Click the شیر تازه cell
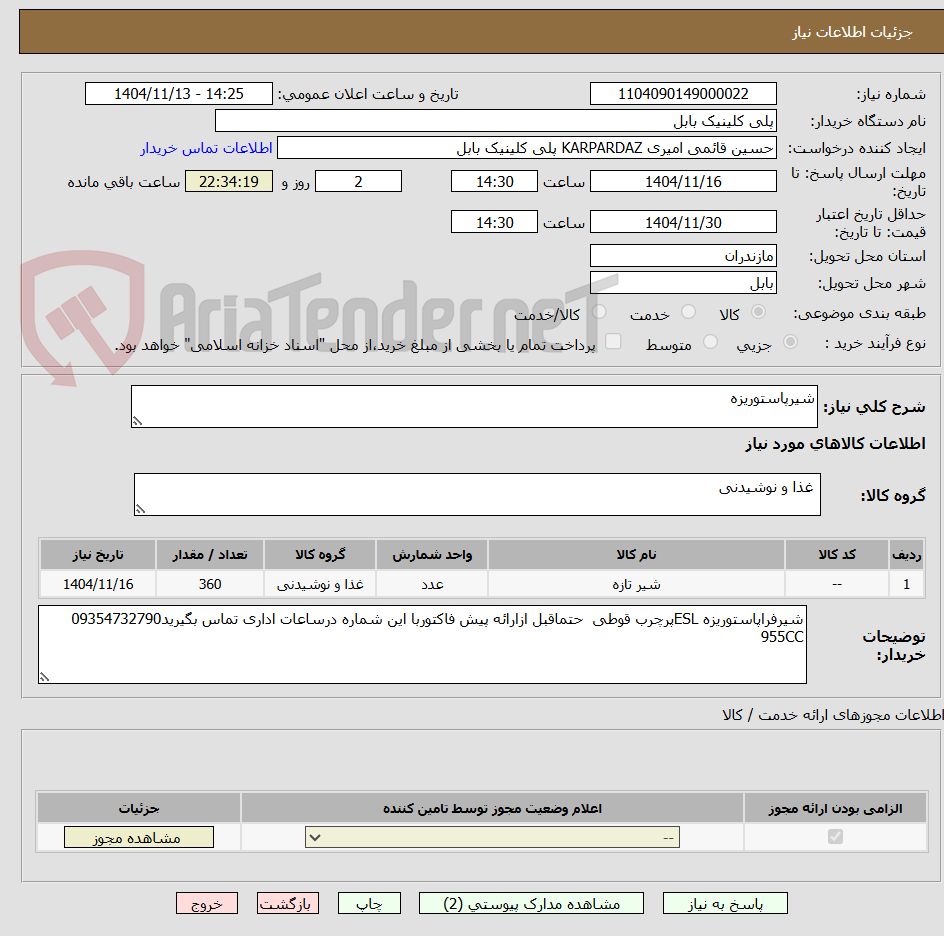944x936 pixels. [x=636, y=584]
